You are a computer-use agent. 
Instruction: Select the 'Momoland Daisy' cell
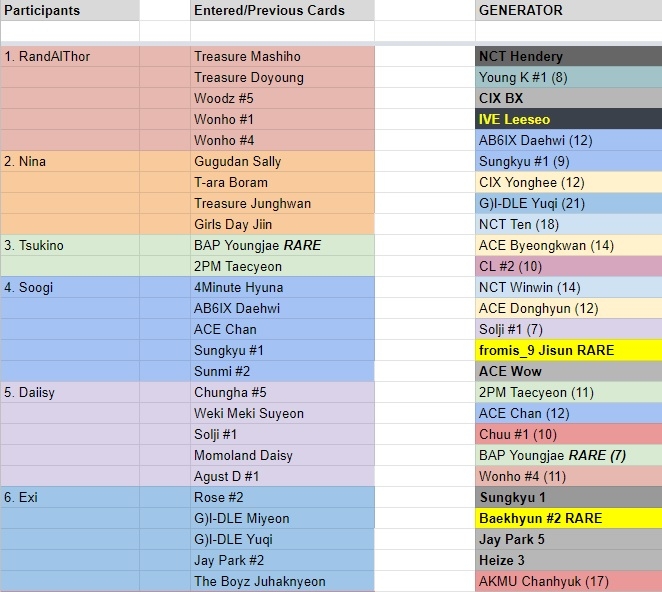pyautogui.click(x=282, y=455)
